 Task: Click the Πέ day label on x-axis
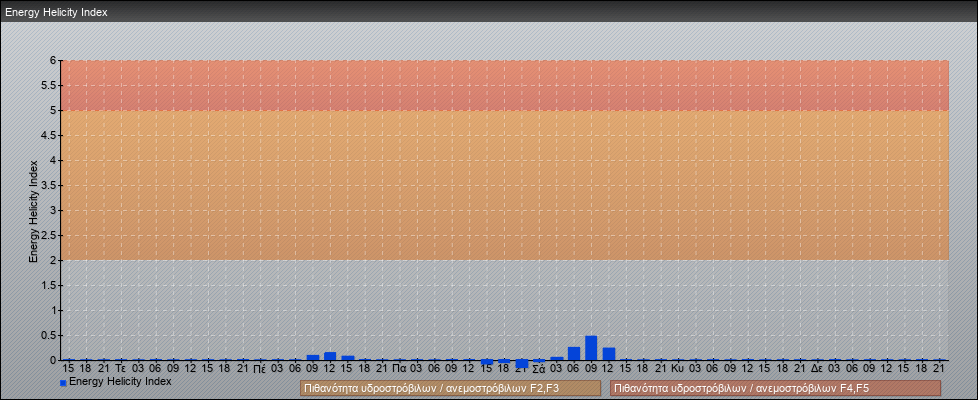(260, 369)
